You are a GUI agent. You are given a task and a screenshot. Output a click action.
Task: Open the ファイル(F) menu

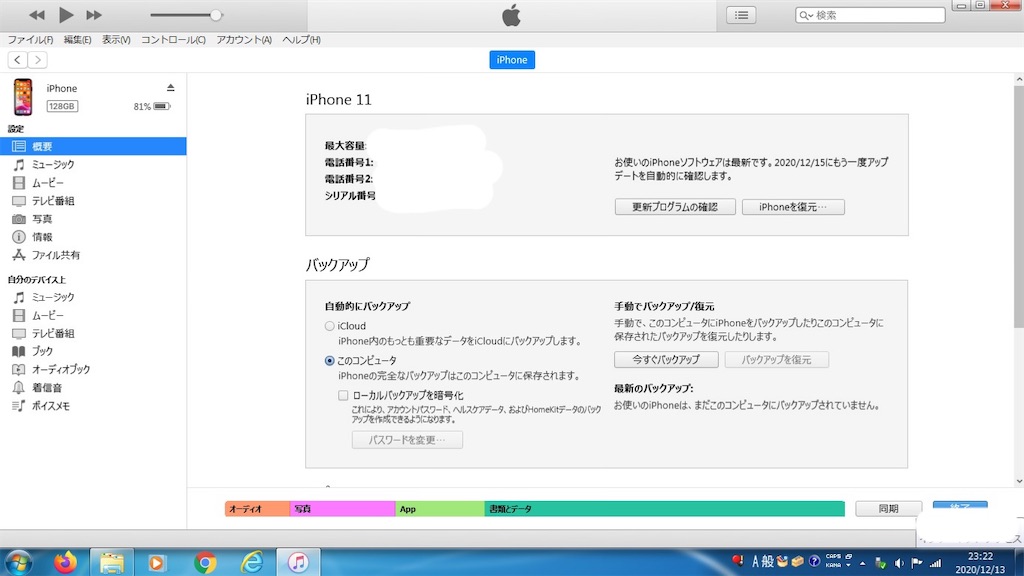click(30, 40)
